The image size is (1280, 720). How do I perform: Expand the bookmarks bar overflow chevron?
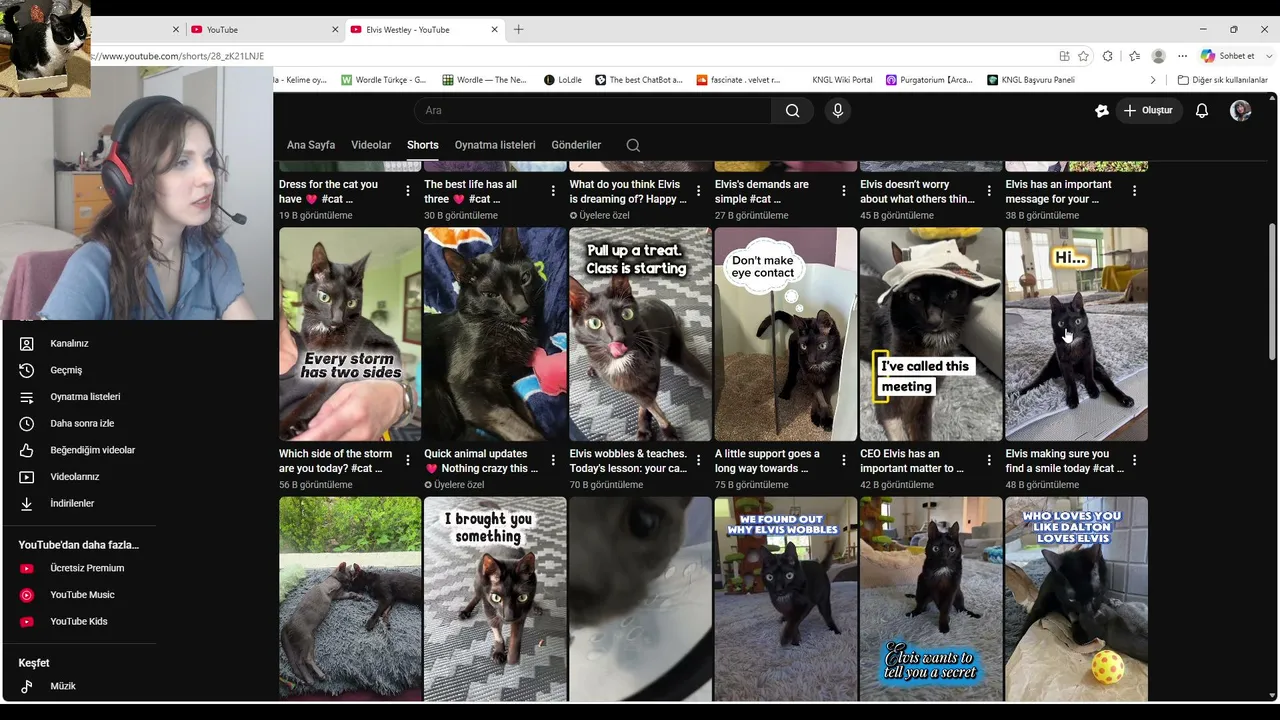tap(1153, 80)
